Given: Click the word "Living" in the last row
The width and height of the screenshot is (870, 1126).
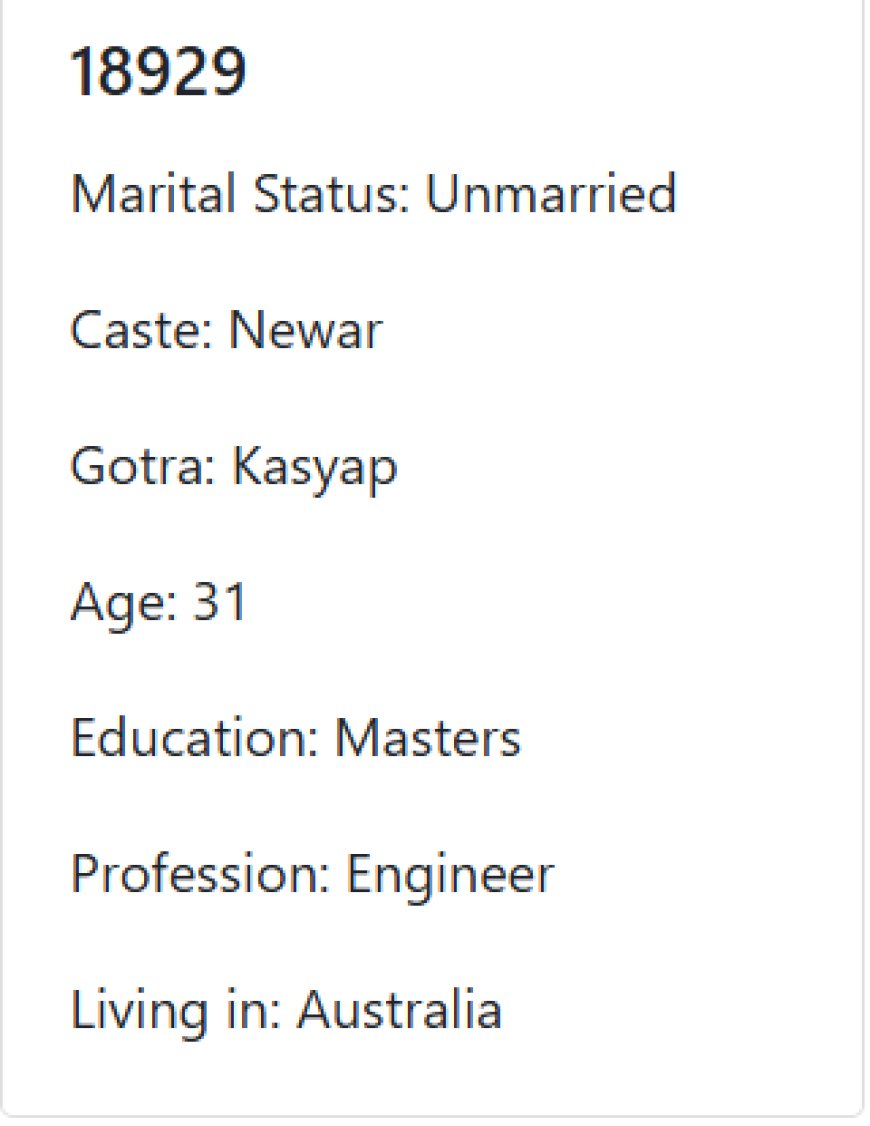Looking at the screenshot, I should pos(139,1013).
